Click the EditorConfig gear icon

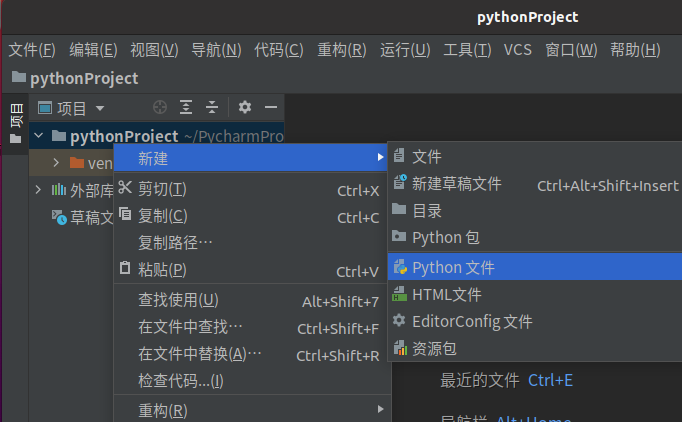(x=399, y=321)
